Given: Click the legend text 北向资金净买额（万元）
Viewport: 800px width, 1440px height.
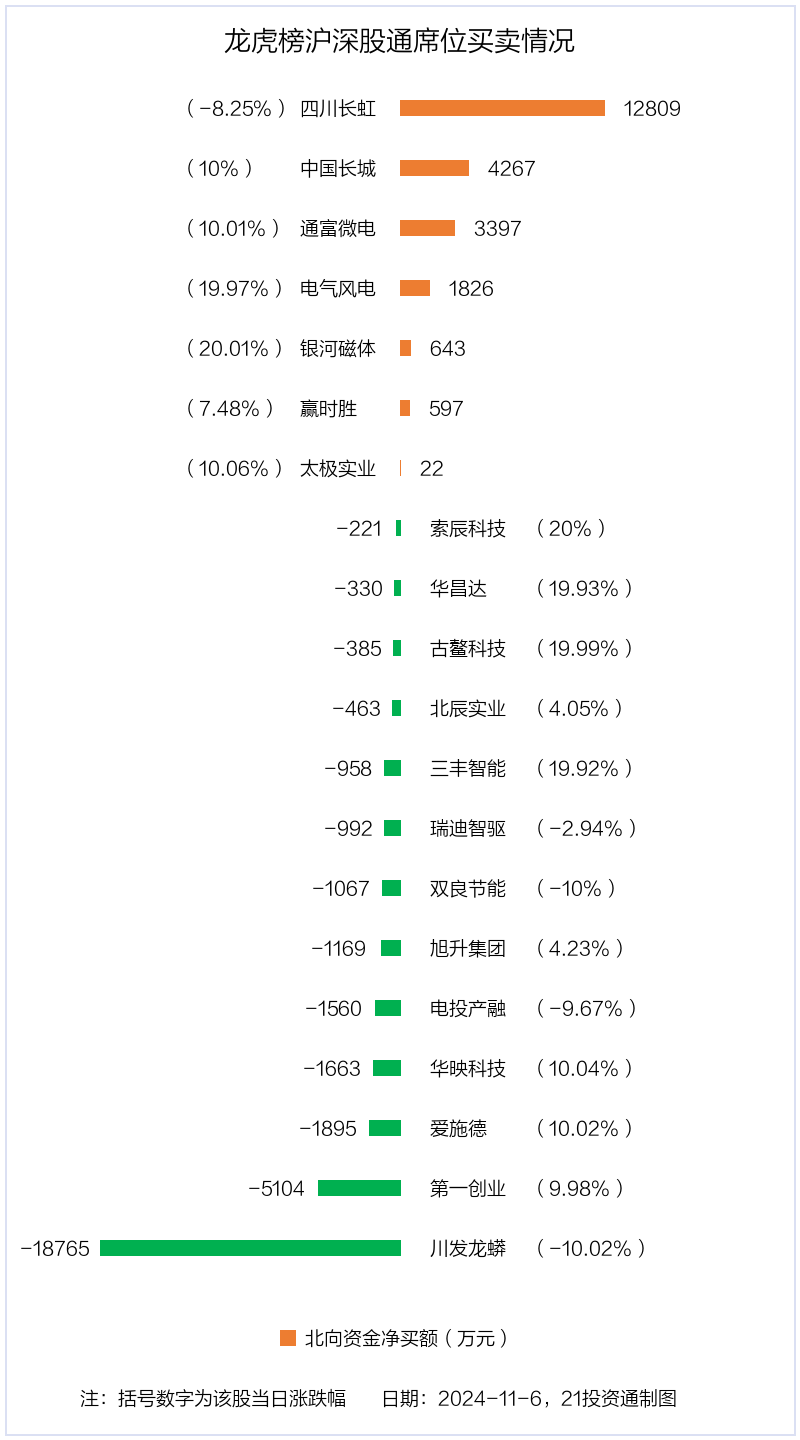Looking at the screenshot, I should click(407, 1339).
